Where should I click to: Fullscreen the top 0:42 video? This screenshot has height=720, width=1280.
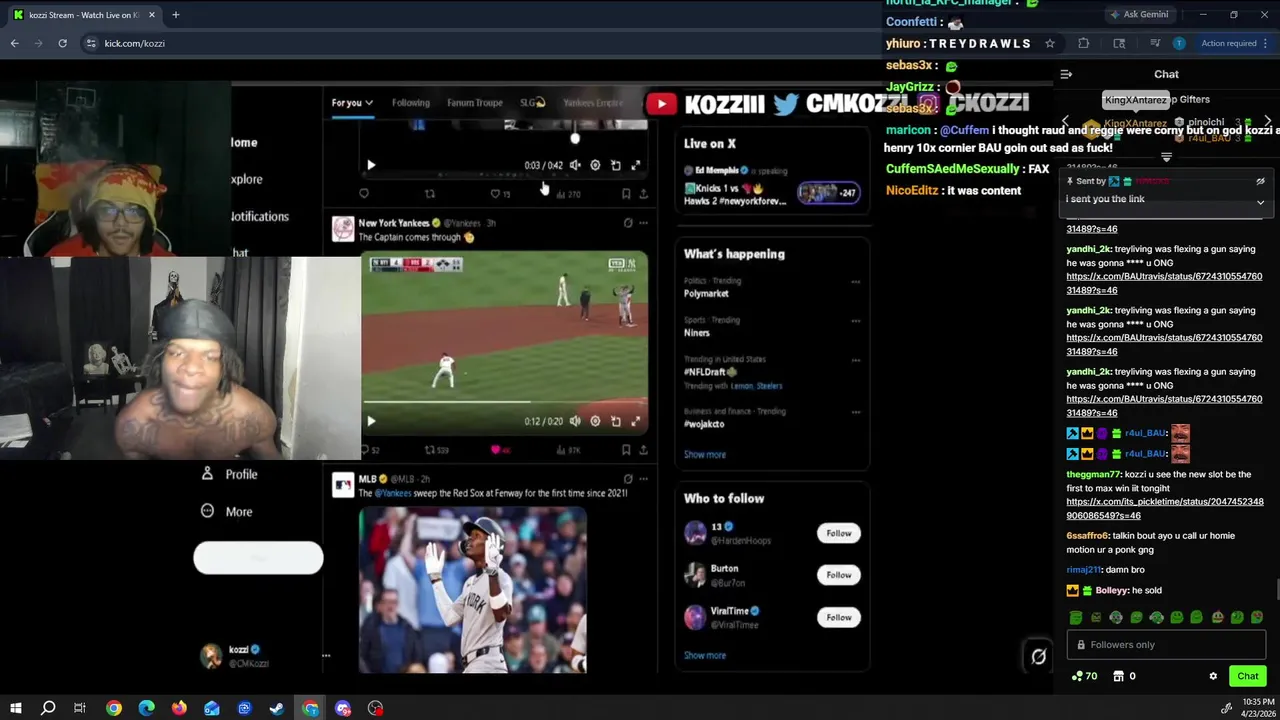[635, 165]
